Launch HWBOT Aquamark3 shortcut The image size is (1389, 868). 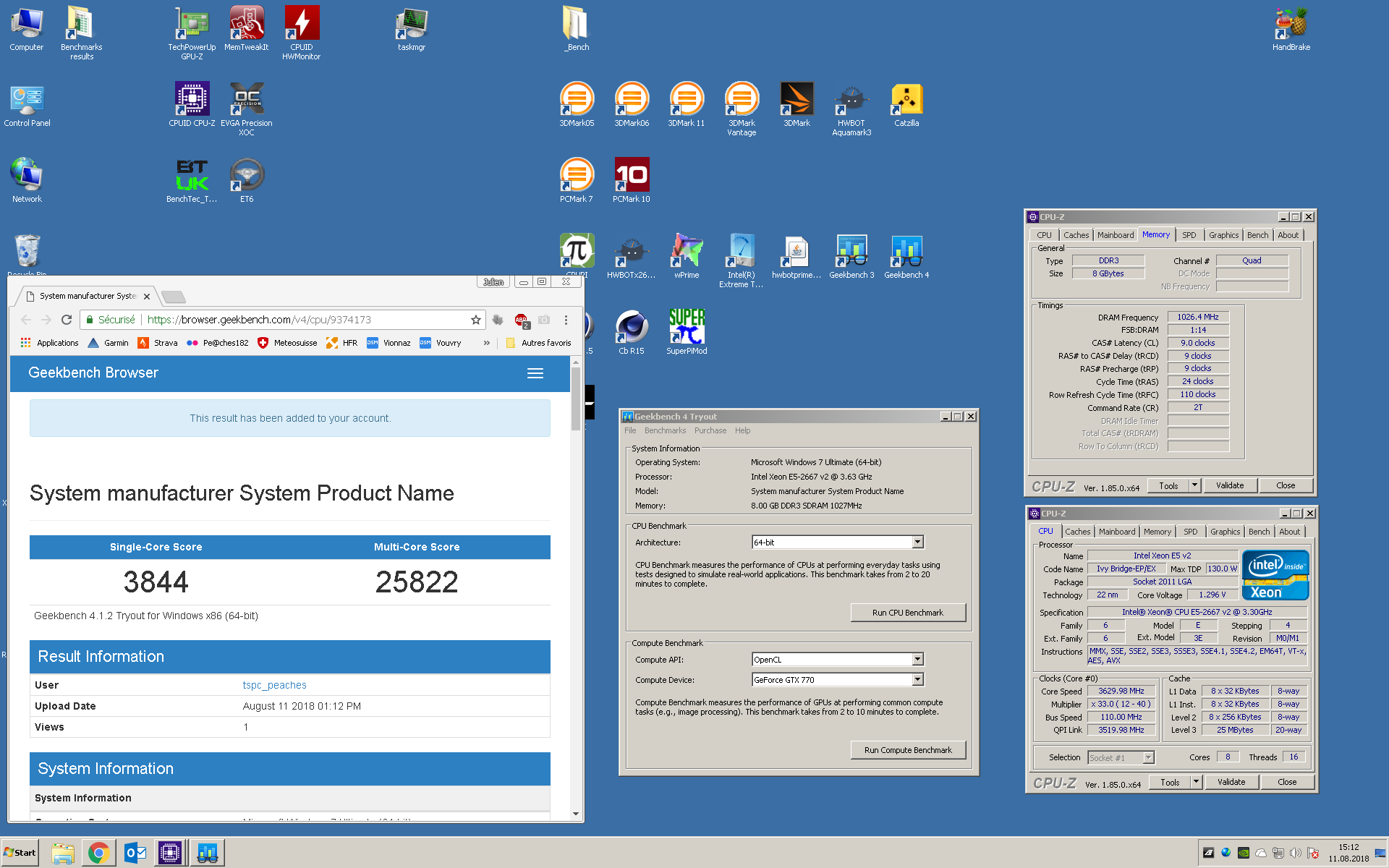coord(851,109)
